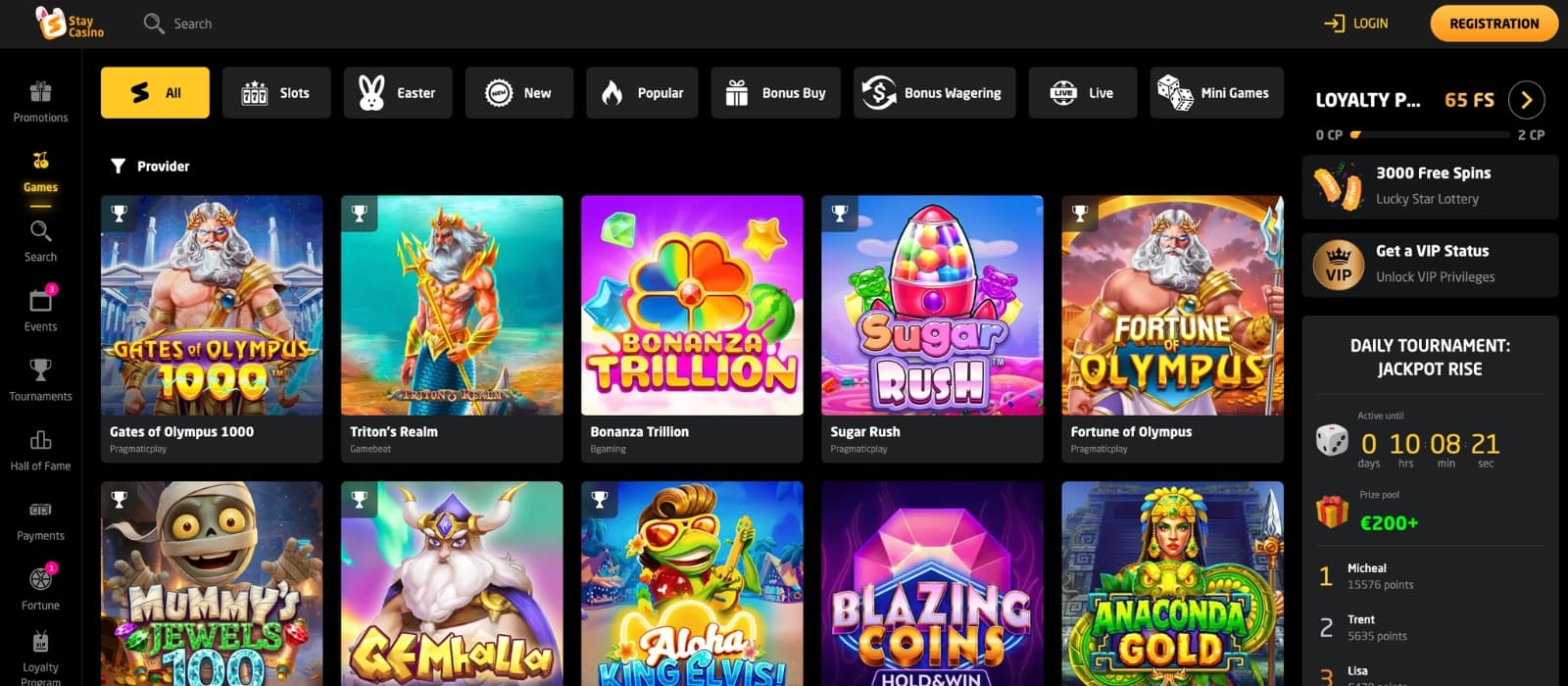This screenshot has height=686, width=1568.
Task: Click the loyalty points next arrow
Action: pos(1526,99)
